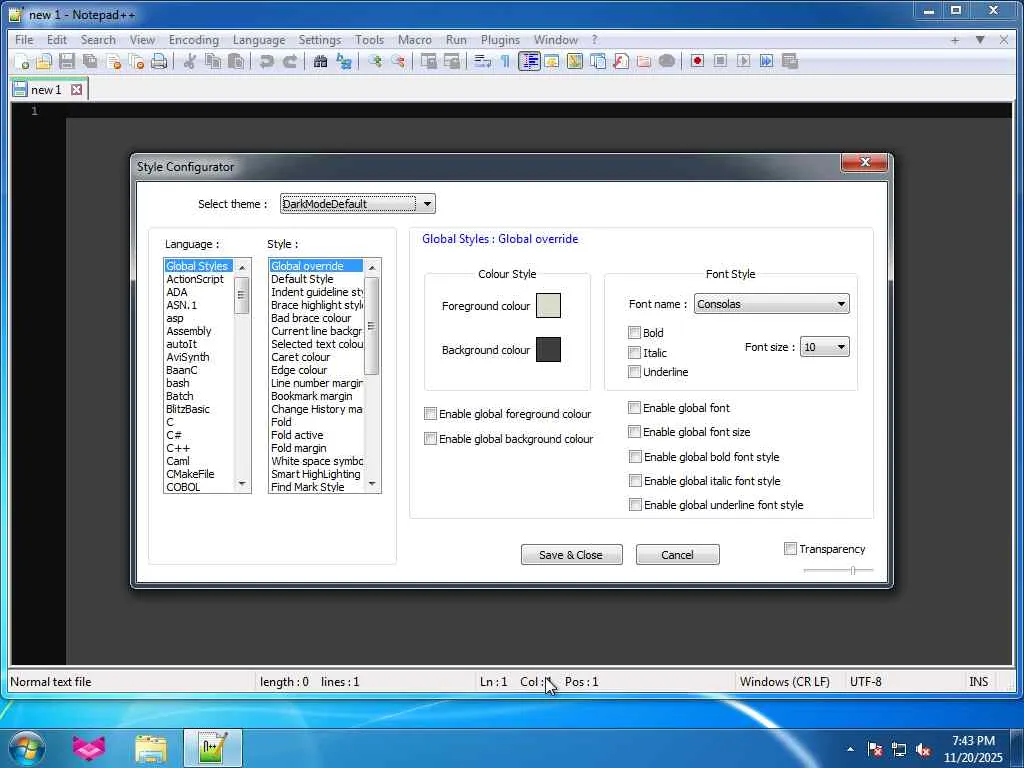
Task: Click the New file toolbar icon
Action: coord(22,61)
